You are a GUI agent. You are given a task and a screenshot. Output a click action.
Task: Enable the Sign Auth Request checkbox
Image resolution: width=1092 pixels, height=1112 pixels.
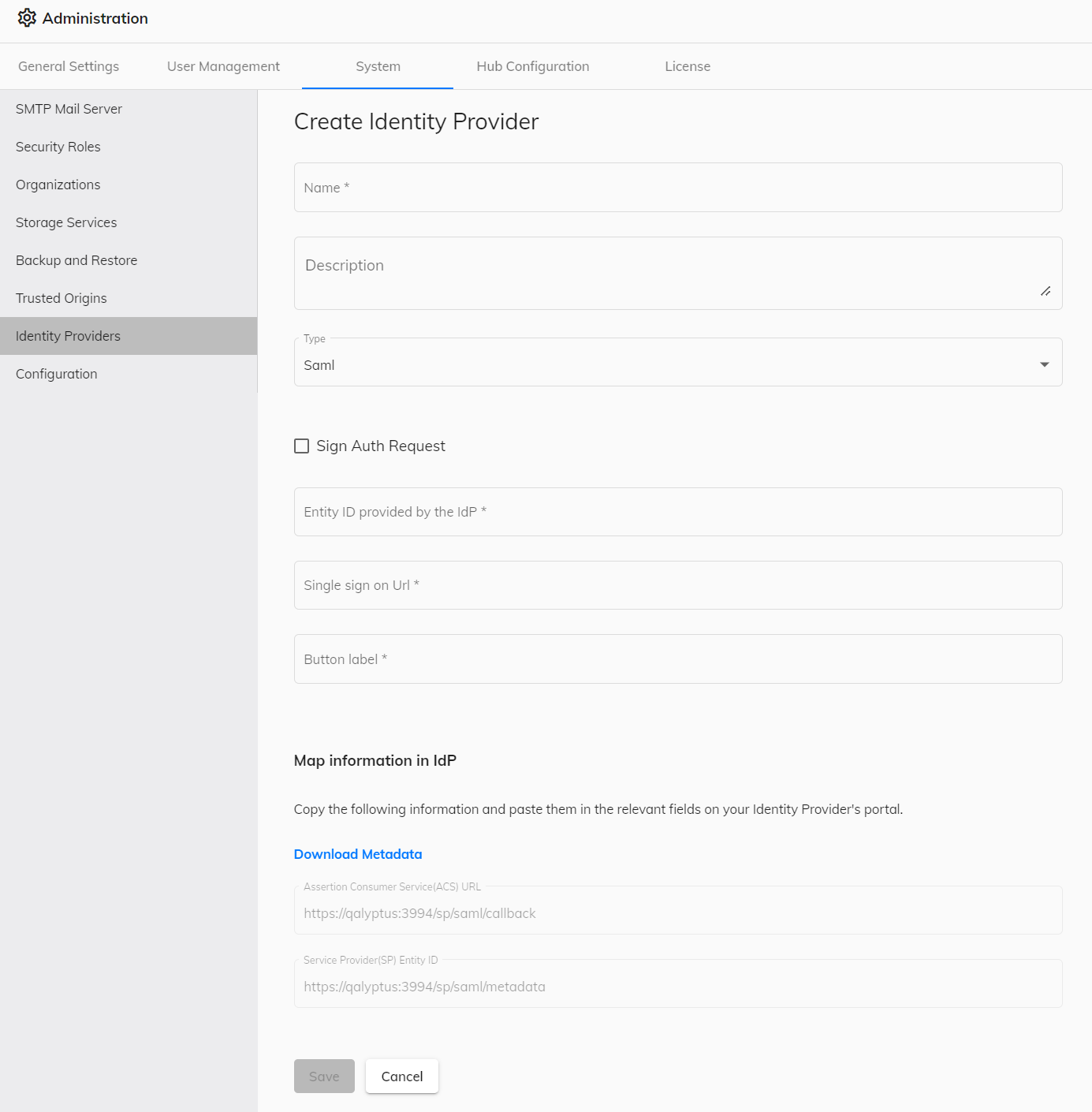pyautogui.click(x=301, y=446)
